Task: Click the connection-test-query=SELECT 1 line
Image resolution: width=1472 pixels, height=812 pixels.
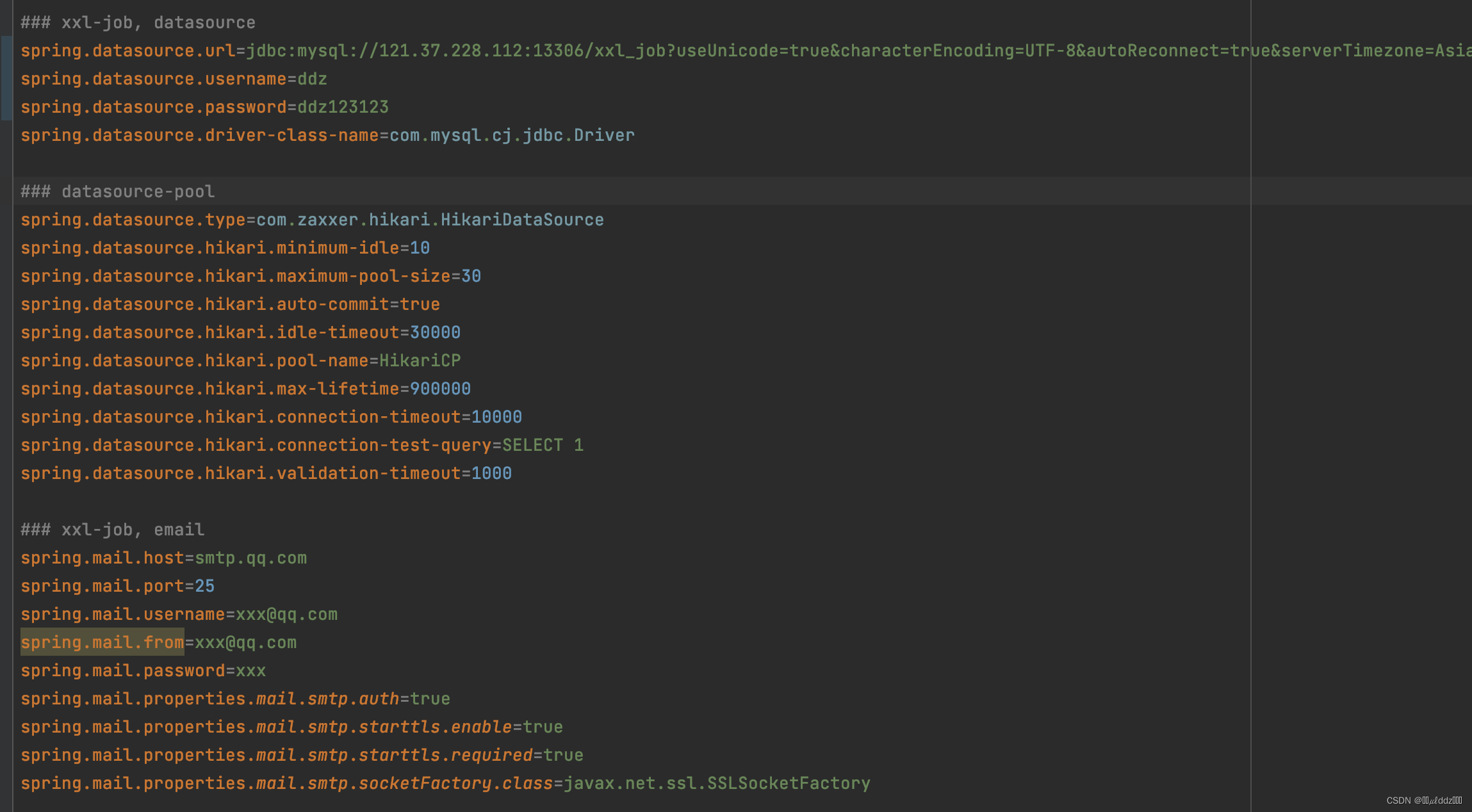Action: (302, 446)
